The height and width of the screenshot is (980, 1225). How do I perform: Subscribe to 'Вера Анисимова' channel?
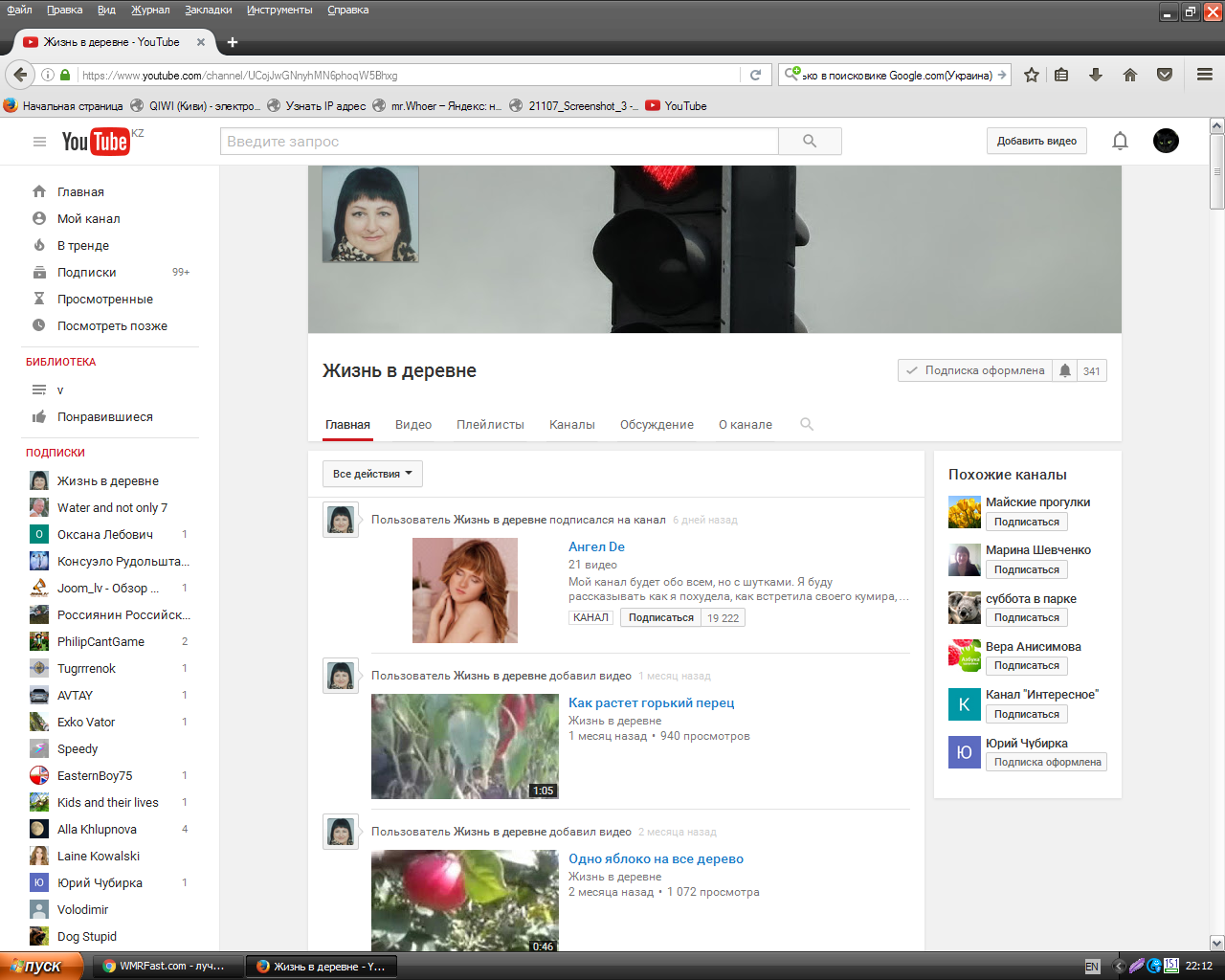[1026, 665]
